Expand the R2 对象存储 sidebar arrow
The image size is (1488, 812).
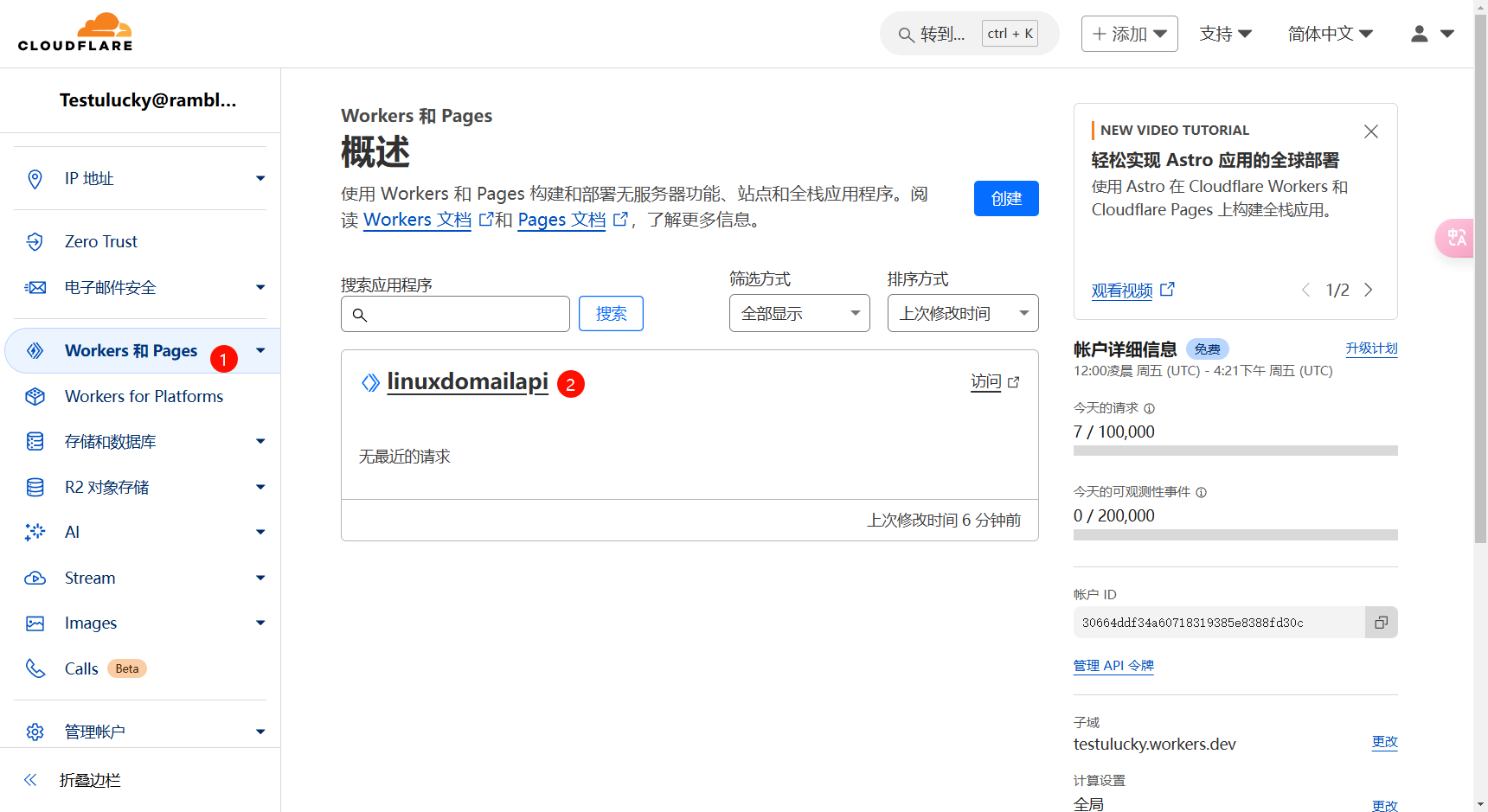260,487
